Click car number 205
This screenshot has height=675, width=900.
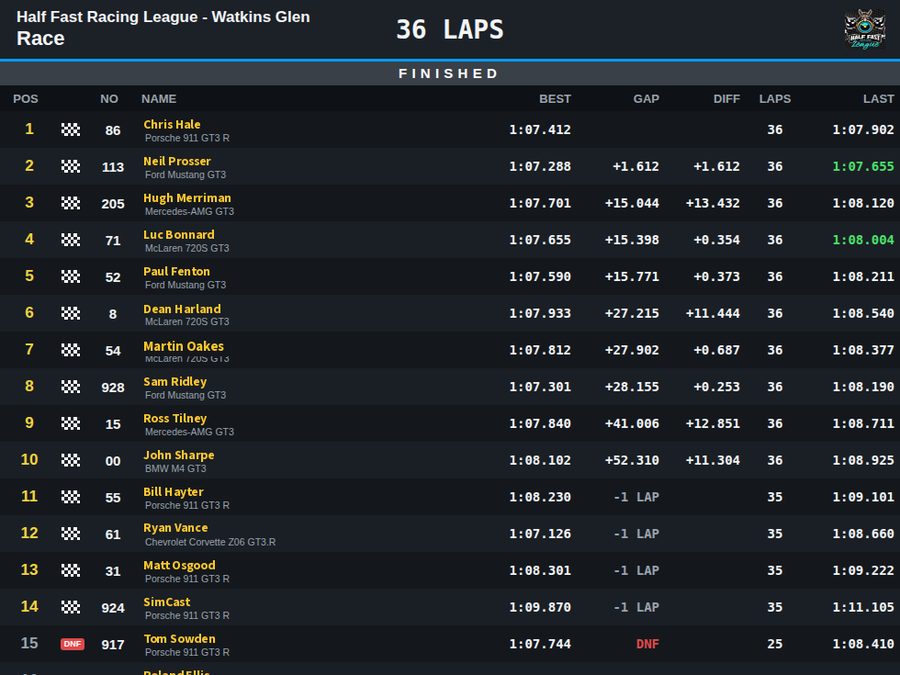click(113, 204)
